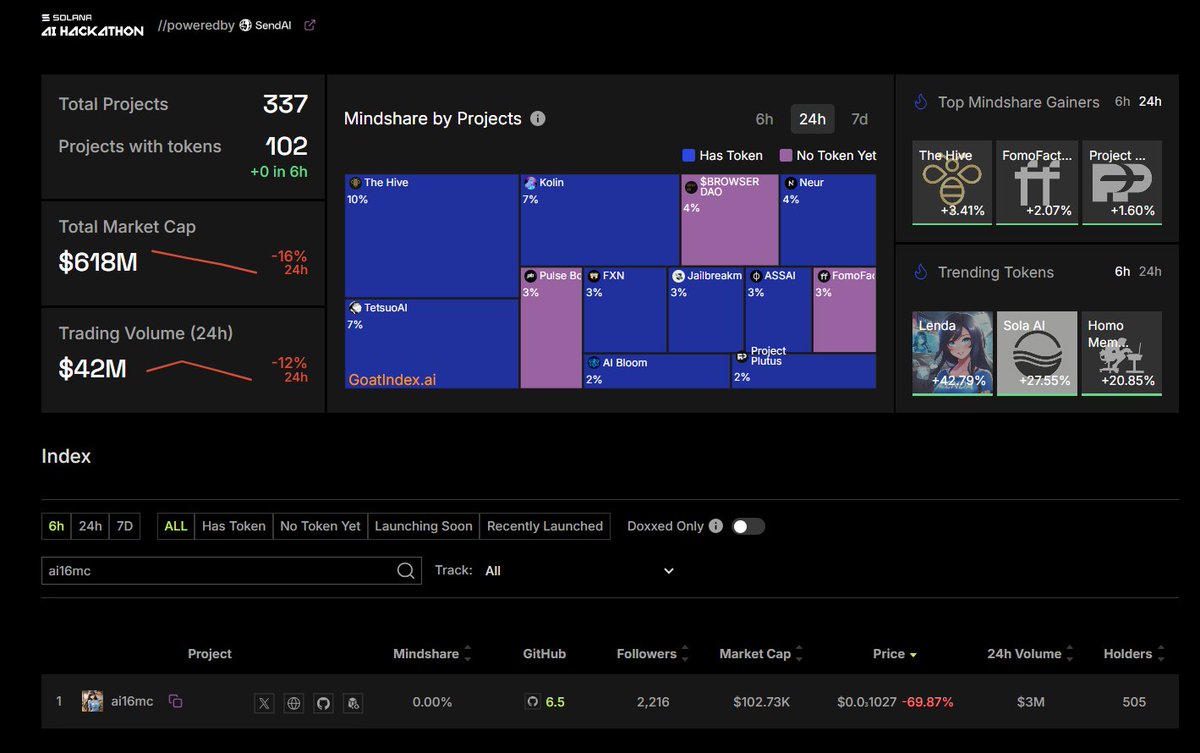
Task: Set Trending Tokens to 6h
Action: pyautogui.click(x=1122, y=271)
